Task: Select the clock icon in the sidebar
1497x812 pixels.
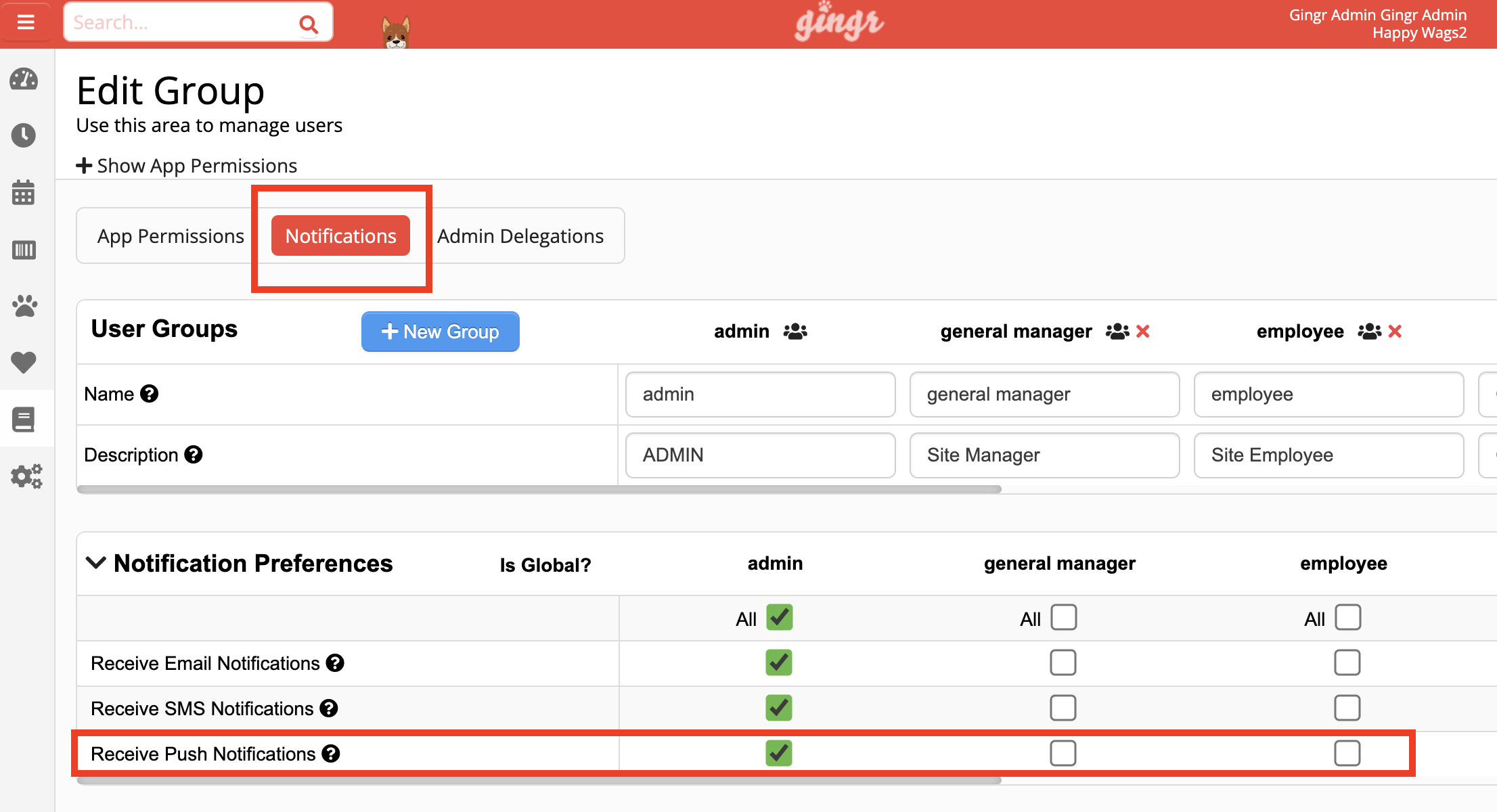Action: pos(24,135)
